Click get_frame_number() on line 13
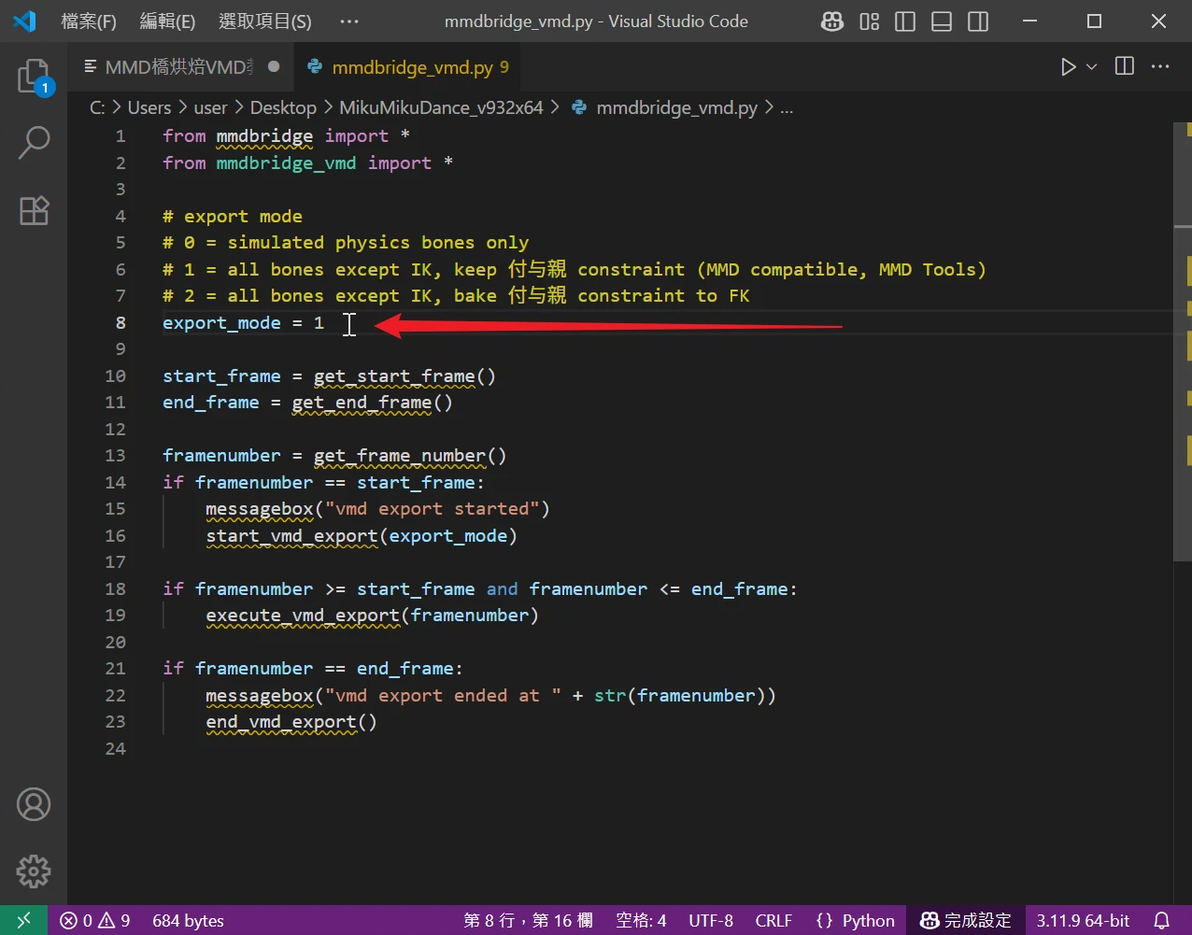The width and height of the screenshot is (1192, 935). pyautogui.click(x=410, y=456)
